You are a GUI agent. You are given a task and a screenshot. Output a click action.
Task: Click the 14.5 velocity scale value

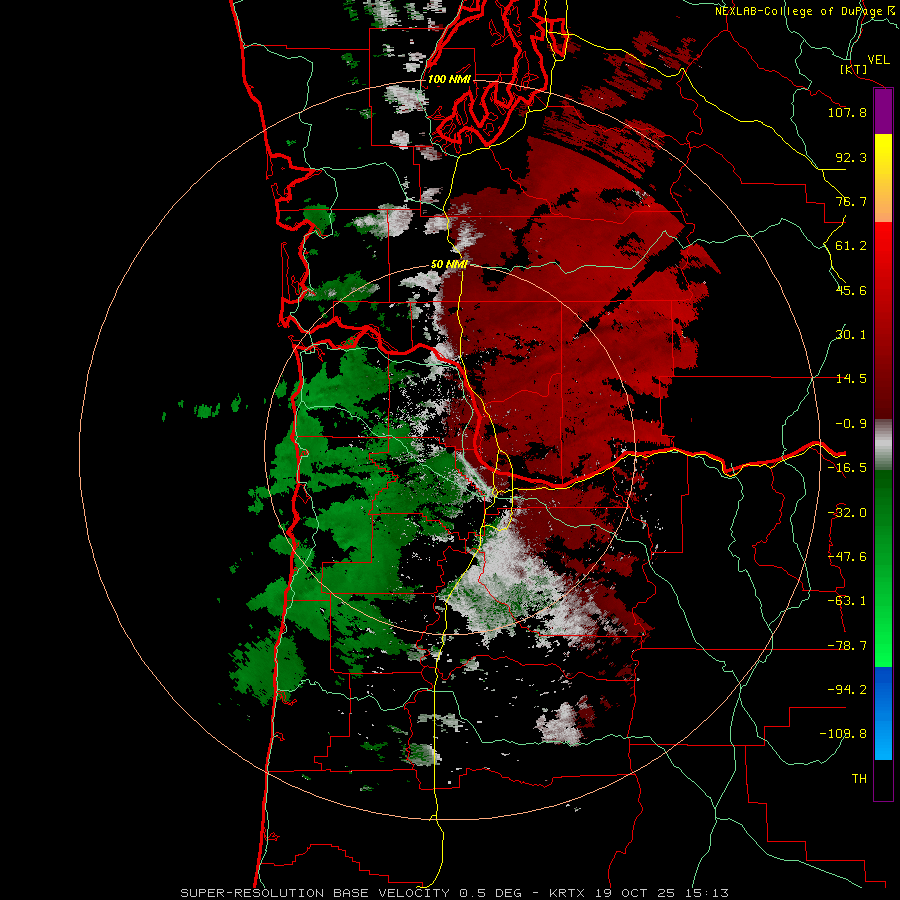click(851, 379)
